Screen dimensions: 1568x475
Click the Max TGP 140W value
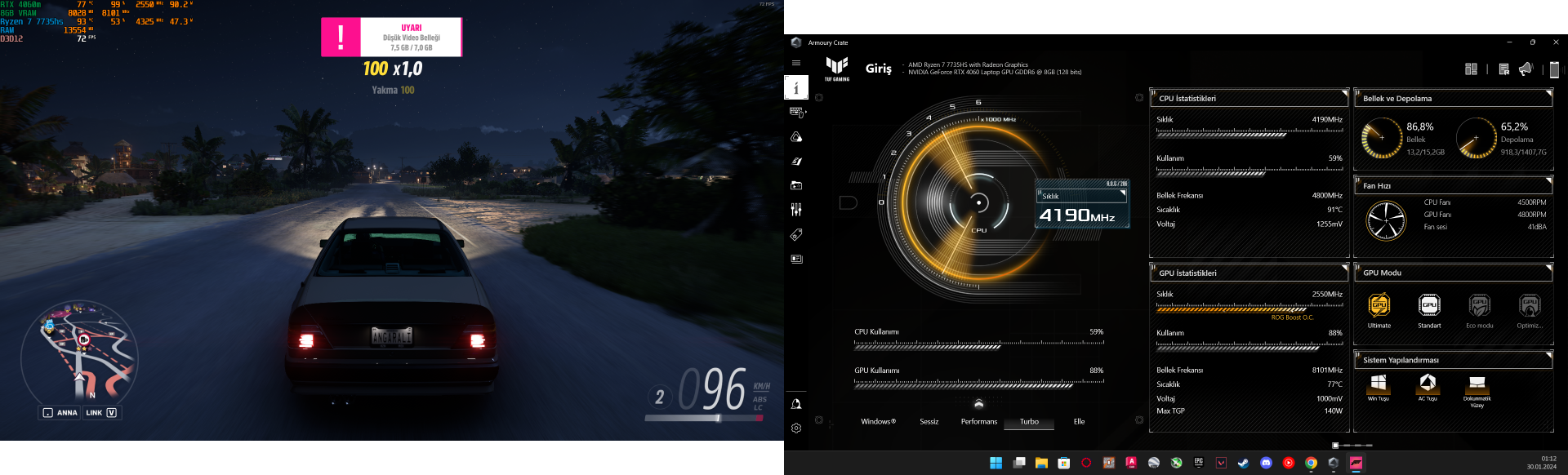coord(1333,411)
